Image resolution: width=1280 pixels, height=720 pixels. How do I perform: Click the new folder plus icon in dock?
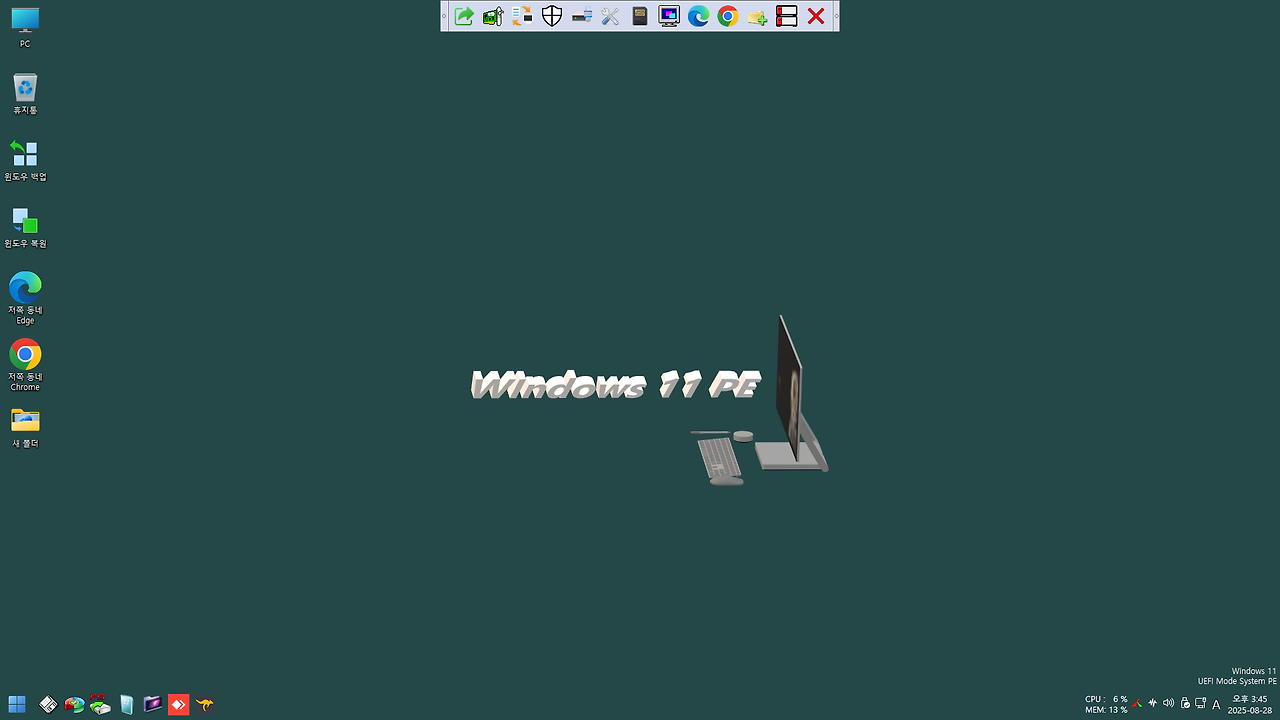click(x=757, y=16)
